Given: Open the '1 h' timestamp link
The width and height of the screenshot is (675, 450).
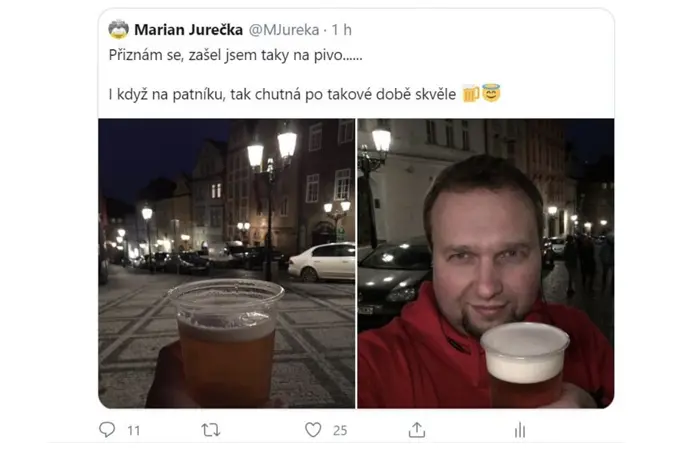Looking at the screenshot, I should [341, 30].
